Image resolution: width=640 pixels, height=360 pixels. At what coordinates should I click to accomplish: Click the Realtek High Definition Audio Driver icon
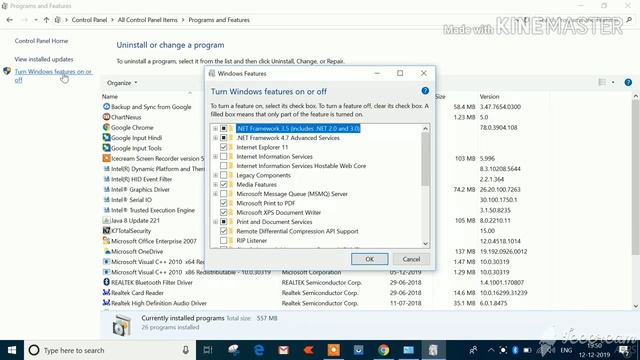point(107,303)
